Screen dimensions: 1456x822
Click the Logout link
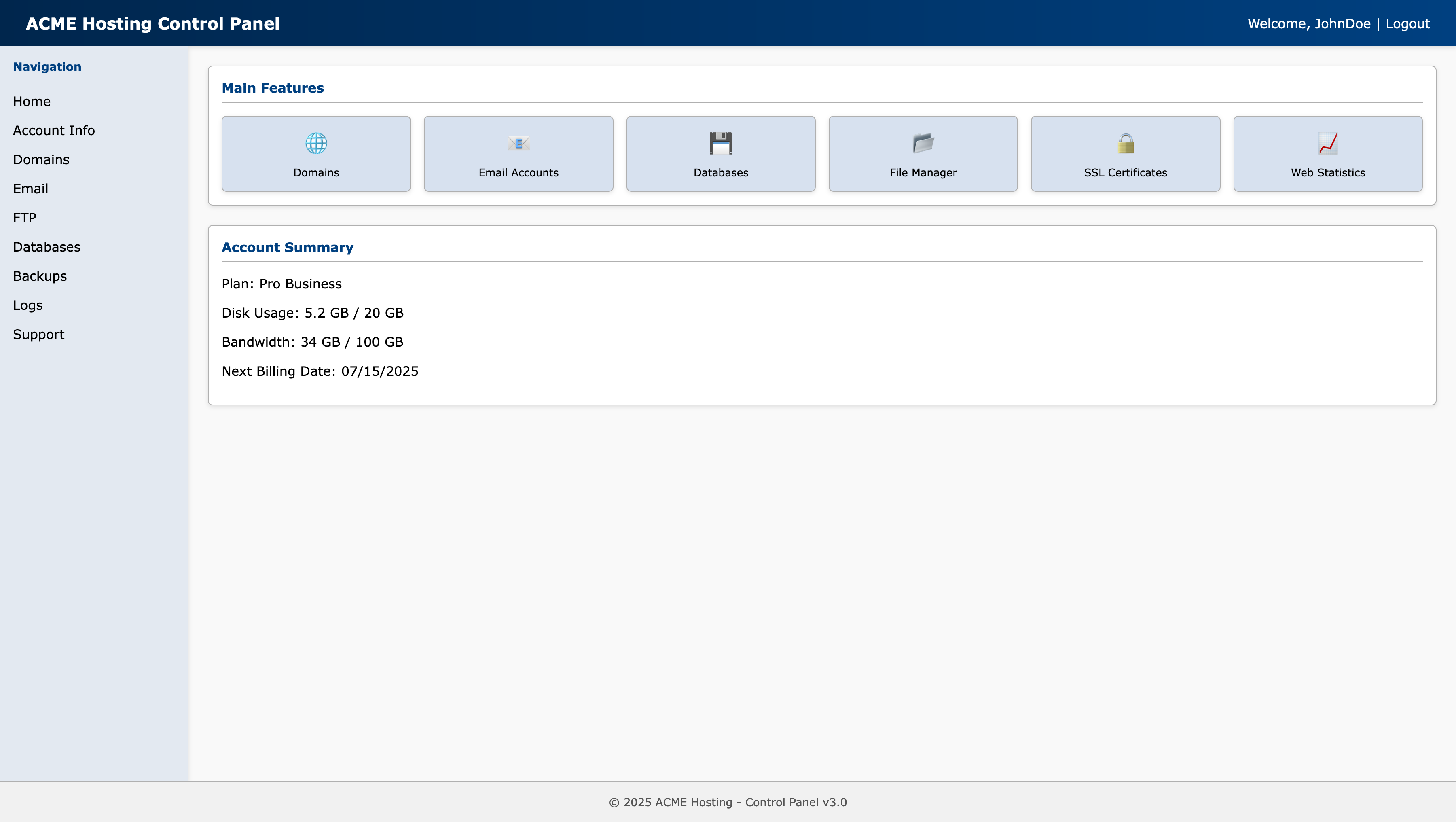(x=1407, y=23)
